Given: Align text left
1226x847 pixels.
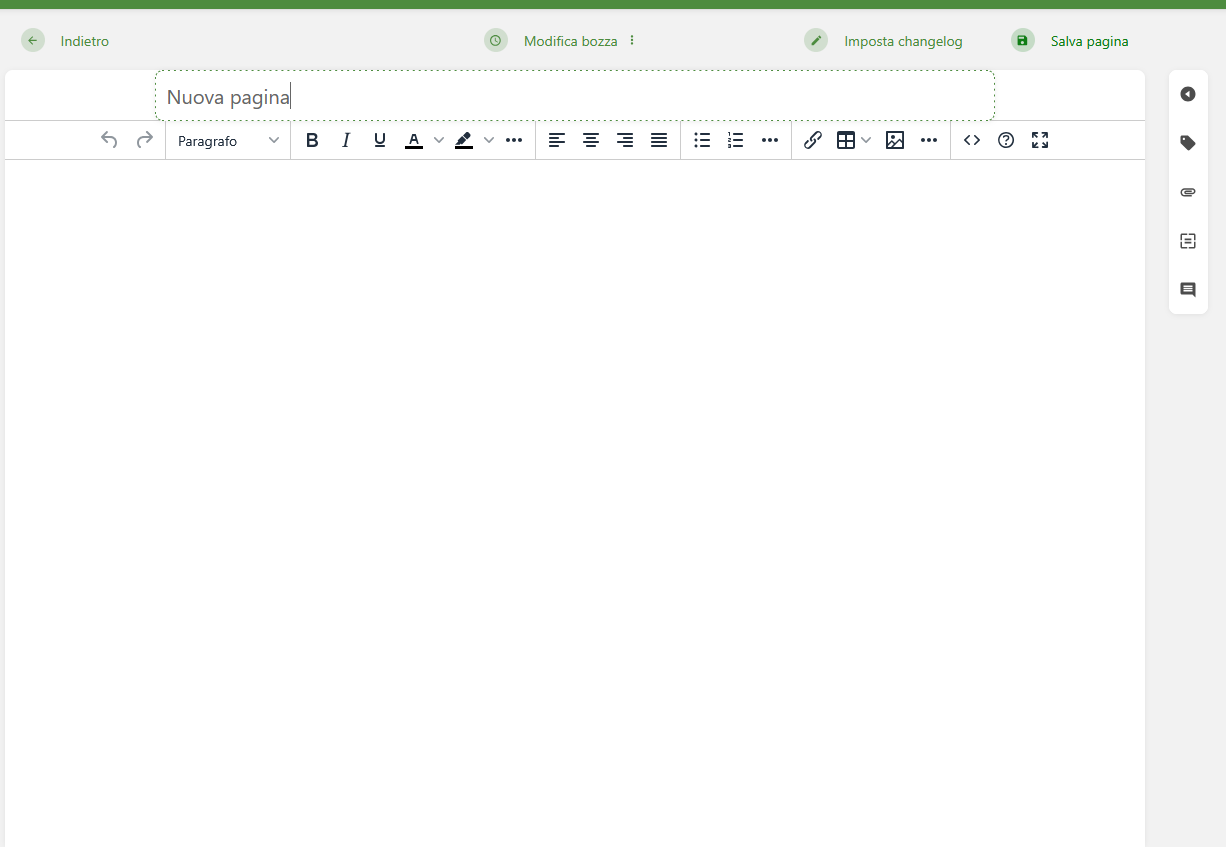Looking at the screenshot, I should click(557, 140).
